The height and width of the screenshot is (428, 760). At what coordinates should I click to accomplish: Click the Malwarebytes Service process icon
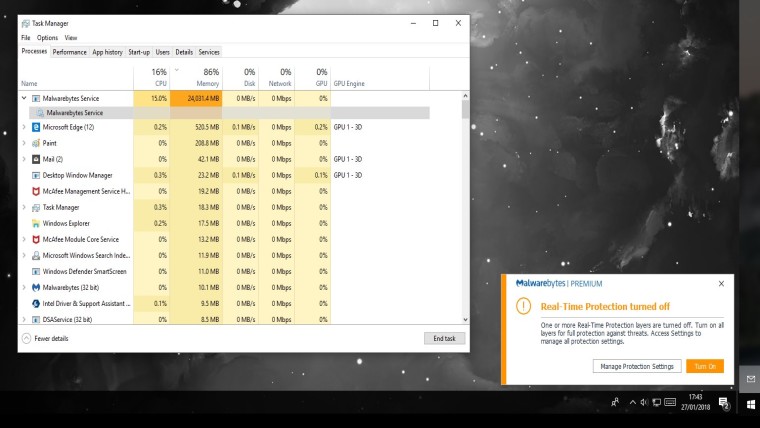pos(36,98)
